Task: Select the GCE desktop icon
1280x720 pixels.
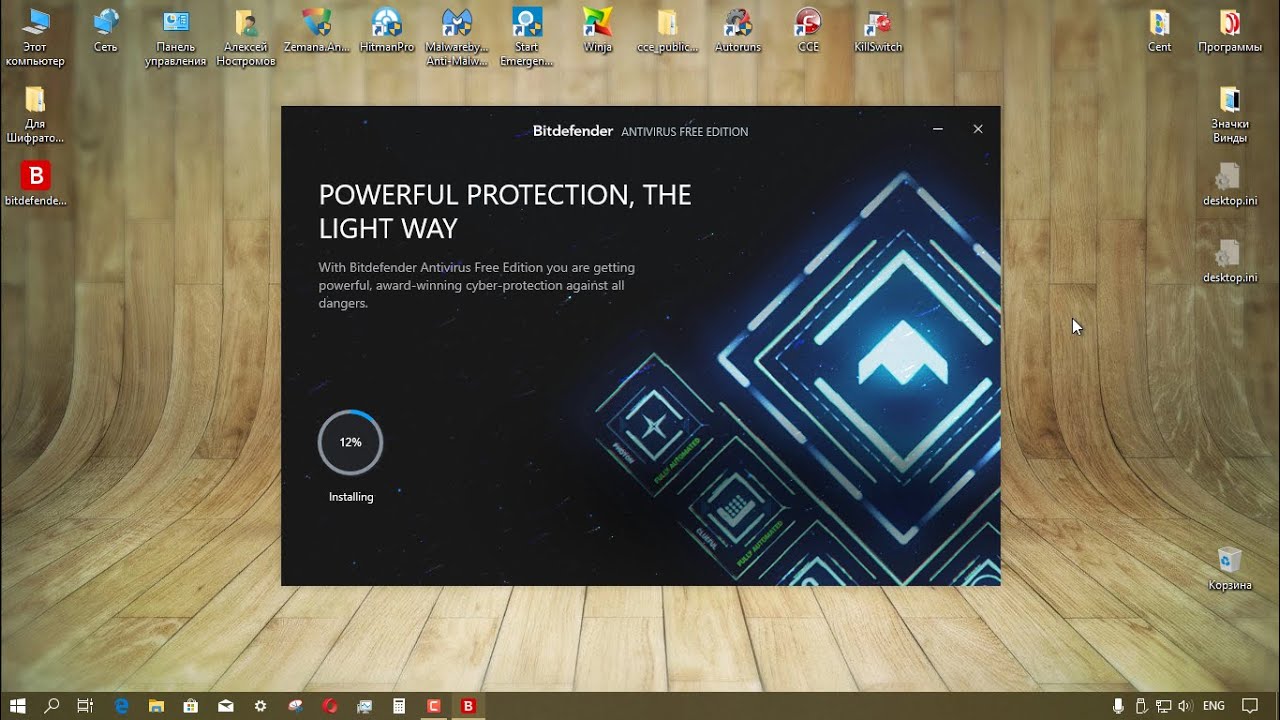Action: point(808,30)
